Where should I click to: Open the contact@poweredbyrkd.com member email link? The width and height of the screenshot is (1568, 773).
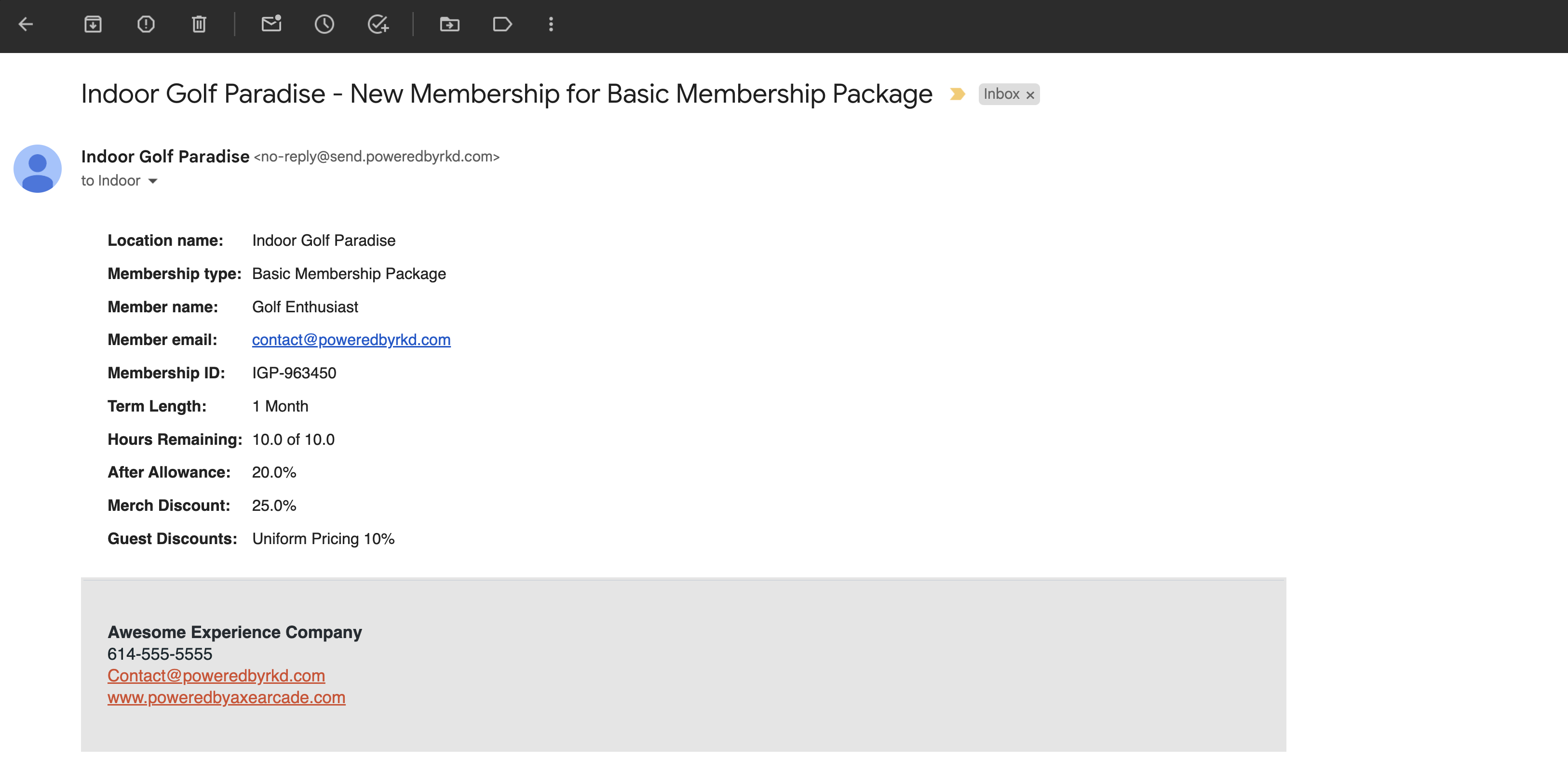pyautogui.click(x=351, y=340)
